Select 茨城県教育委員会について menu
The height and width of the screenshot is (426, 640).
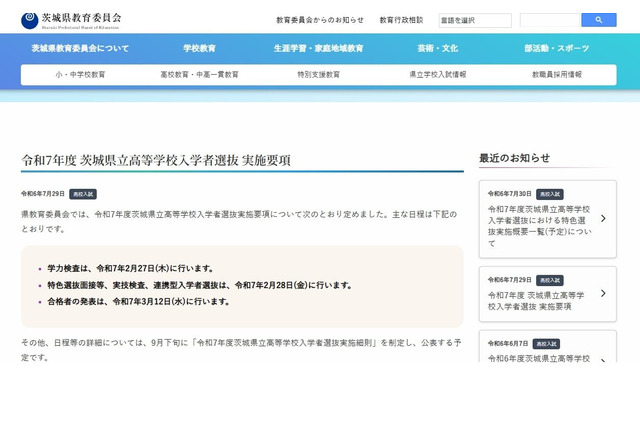click(80, 48)
